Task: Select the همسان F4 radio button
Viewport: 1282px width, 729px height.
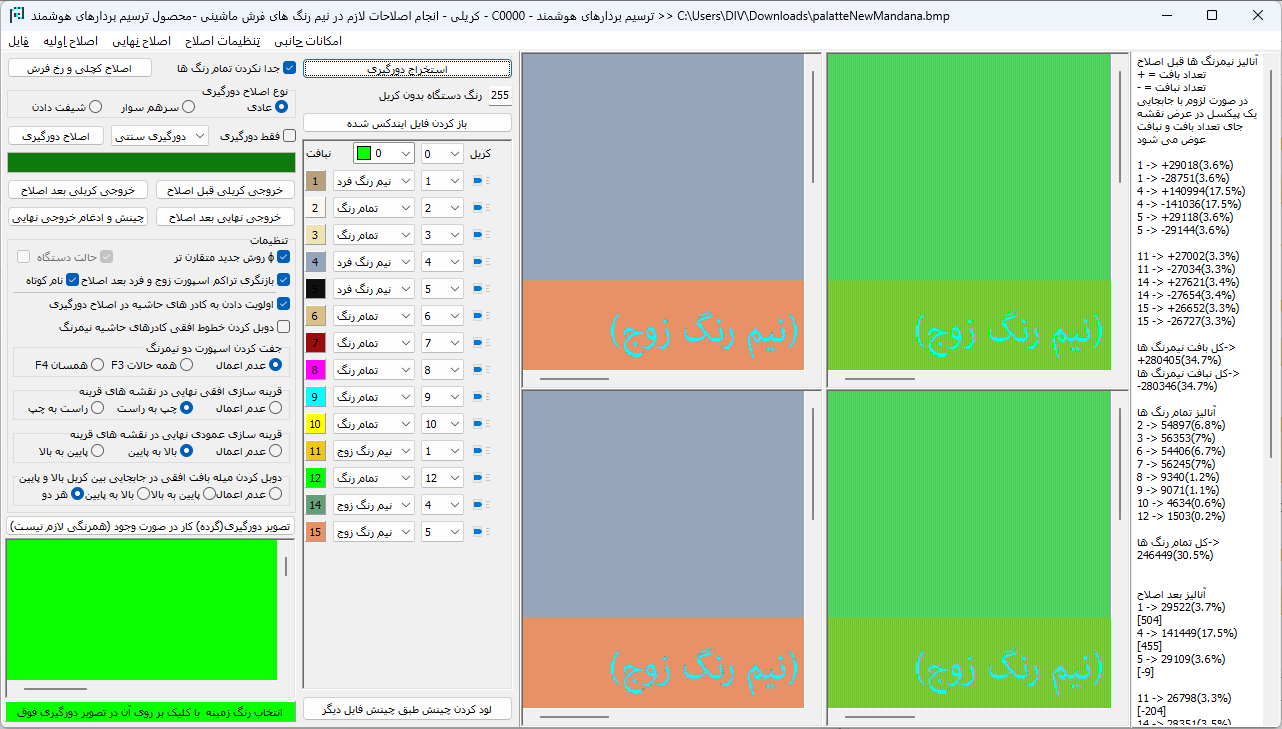Action: pos(99,366)
